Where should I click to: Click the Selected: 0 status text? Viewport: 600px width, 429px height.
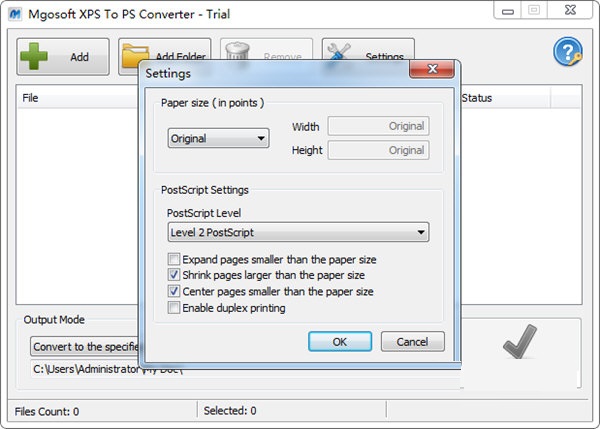(x=230, y=411)
